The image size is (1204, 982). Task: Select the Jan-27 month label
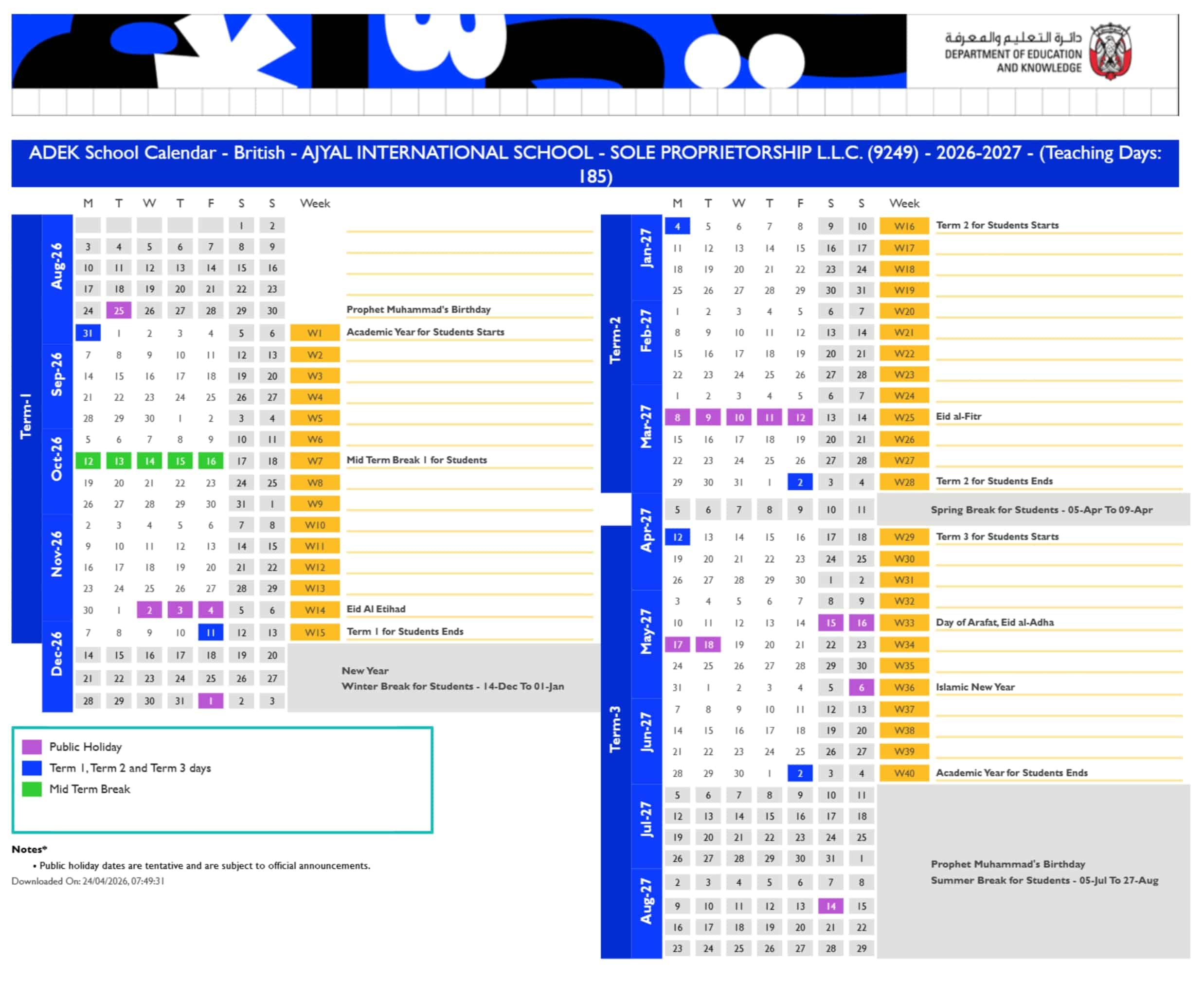point(646,249)
